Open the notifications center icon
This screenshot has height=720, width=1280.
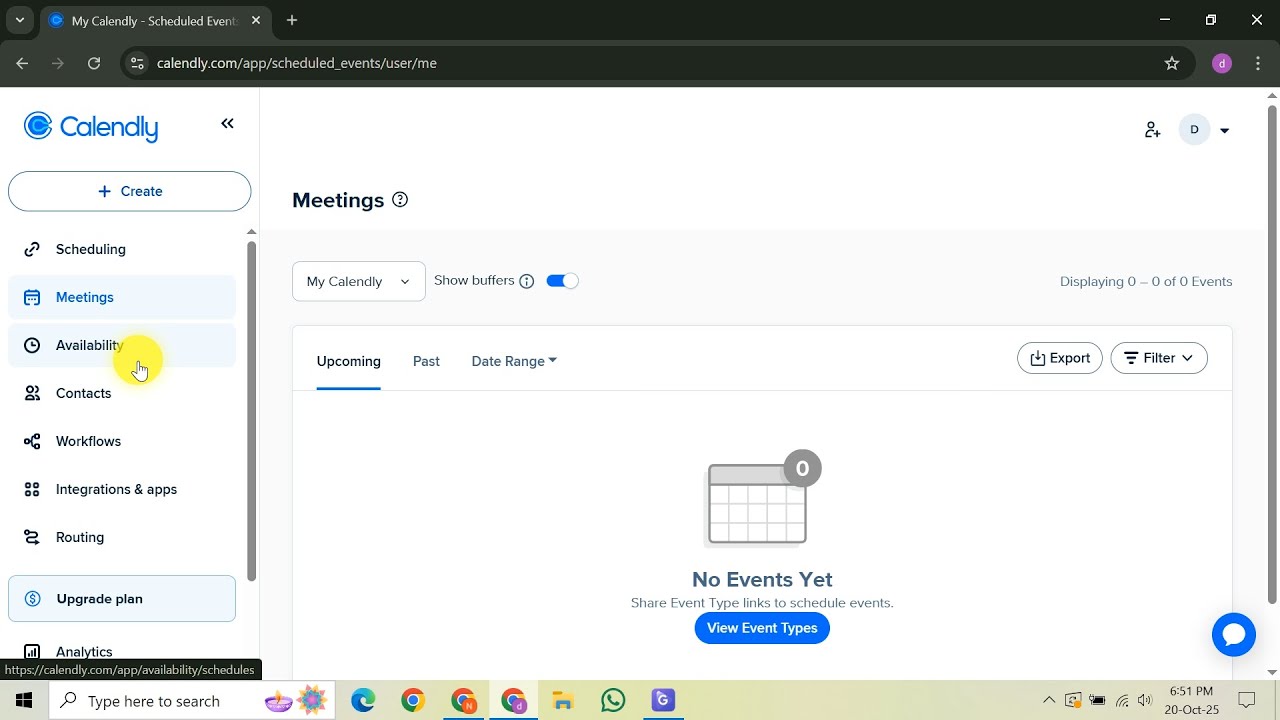[1247, 700]
